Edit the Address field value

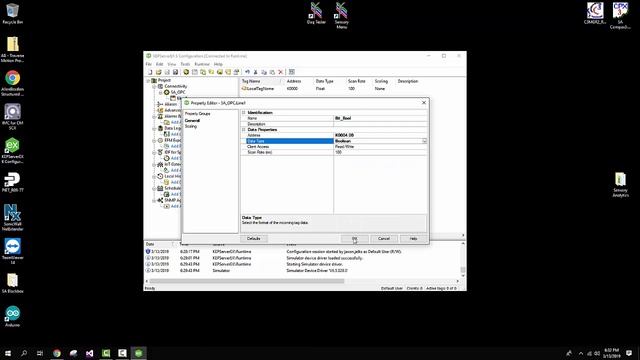point(380,135)
